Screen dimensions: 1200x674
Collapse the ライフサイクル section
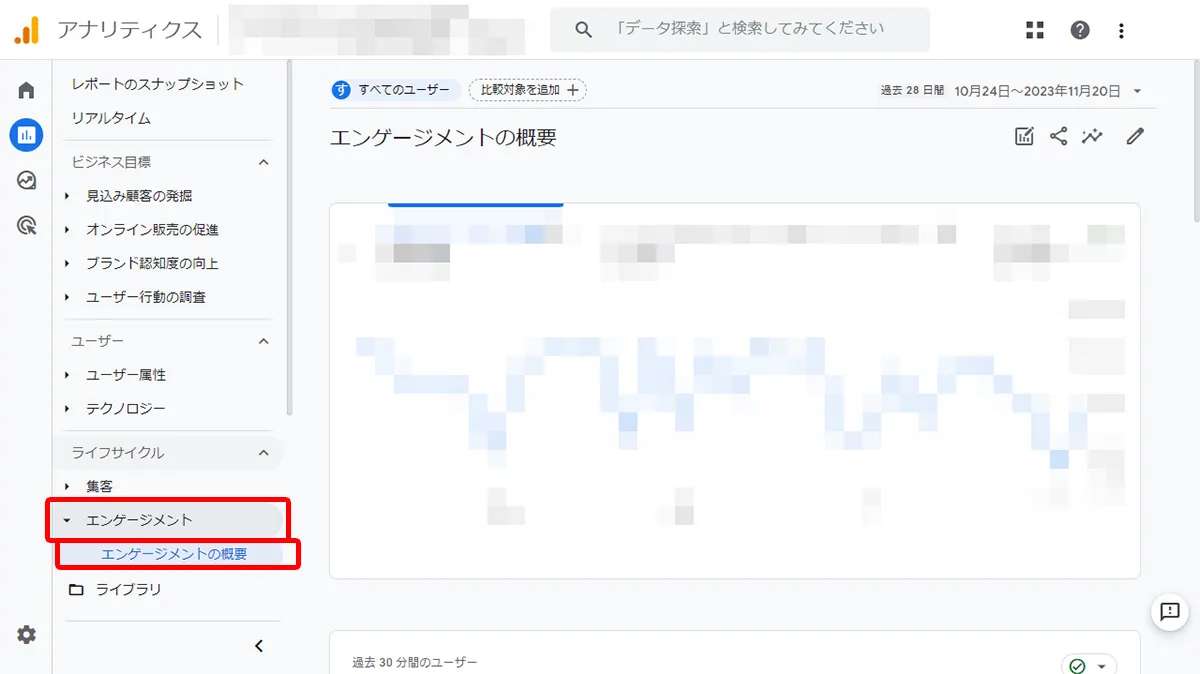click(264, 453)
